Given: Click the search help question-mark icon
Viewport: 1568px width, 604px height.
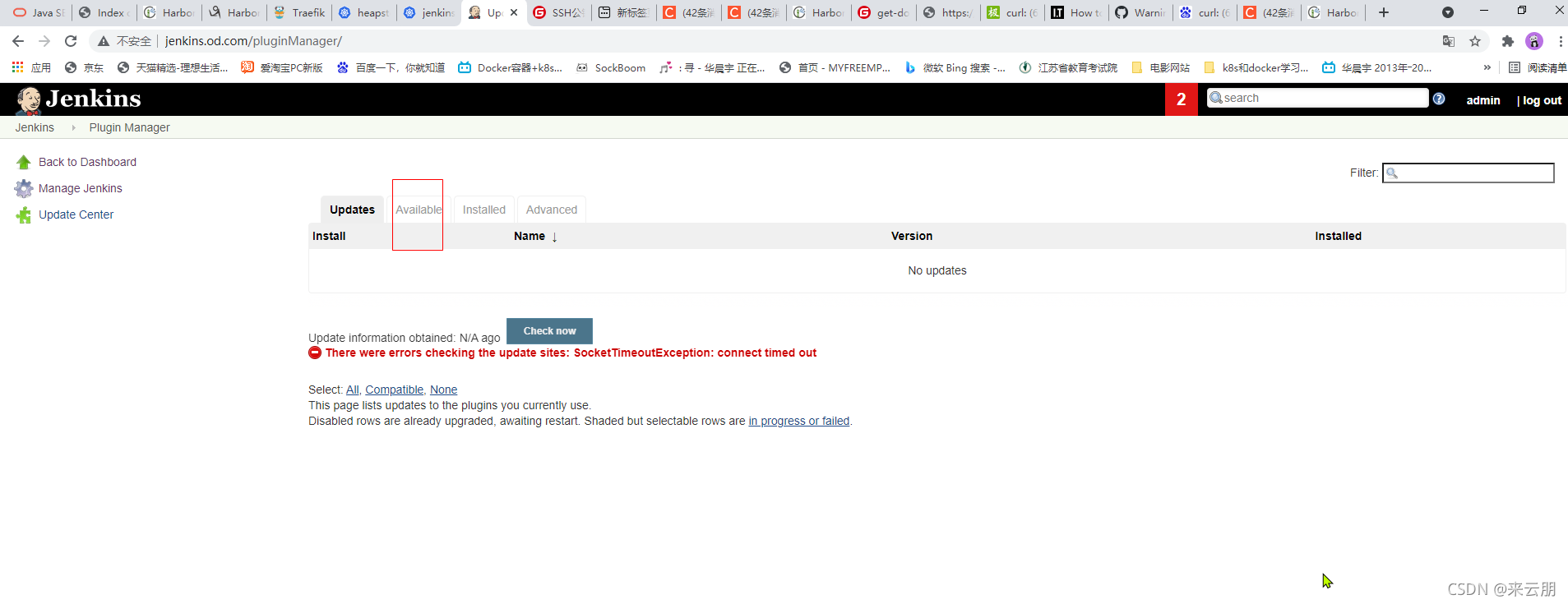Looking at the screenshot, I should pos(1439,99).
